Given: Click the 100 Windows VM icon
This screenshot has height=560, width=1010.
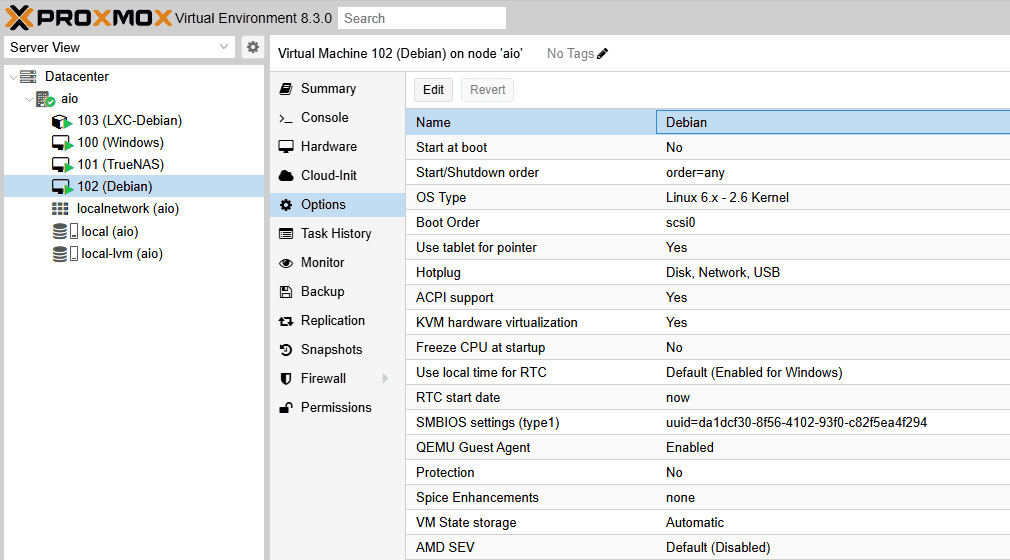Looking at the screenshot, I should (x=61, y=142).
